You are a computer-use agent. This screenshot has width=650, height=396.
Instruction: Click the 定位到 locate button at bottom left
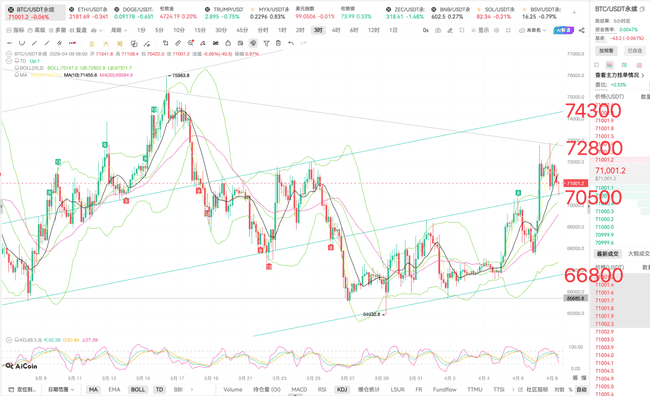[x=23, y=390]
